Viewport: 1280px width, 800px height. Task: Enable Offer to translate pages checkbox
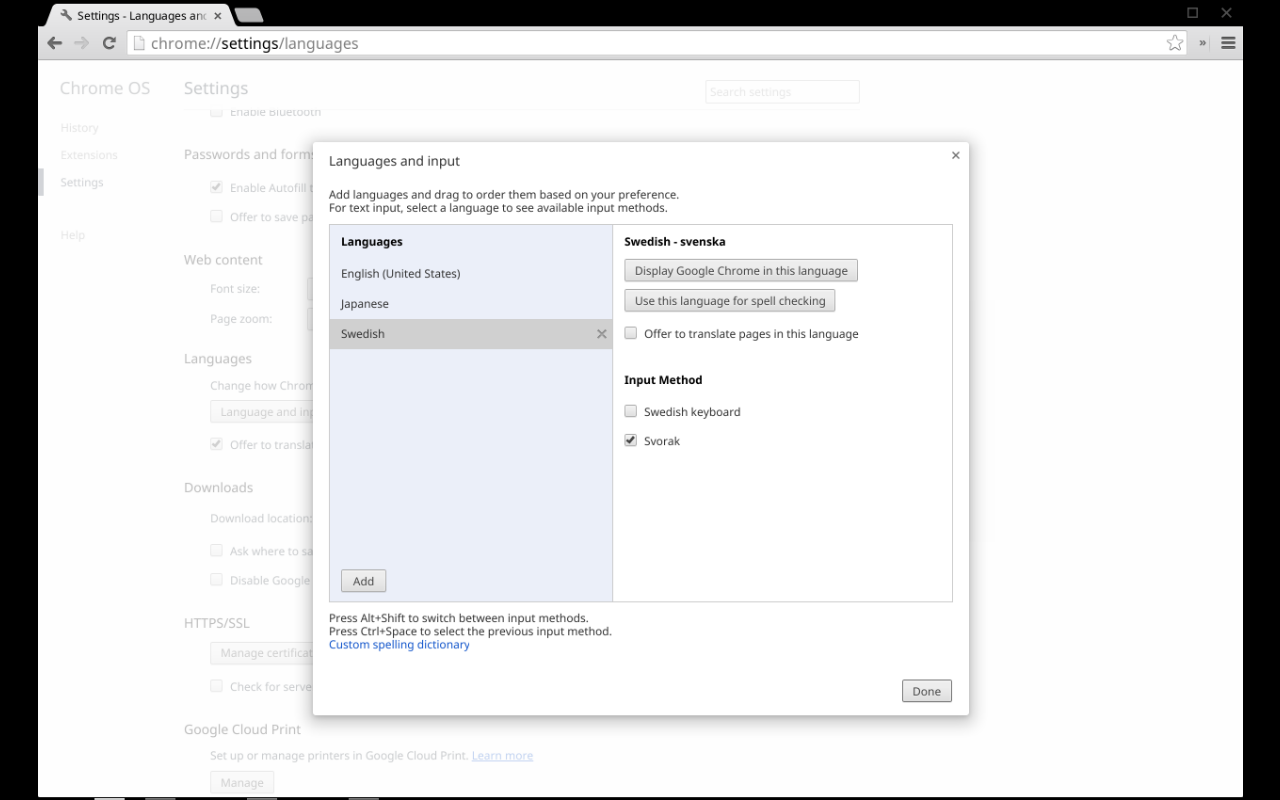point(631,333)
